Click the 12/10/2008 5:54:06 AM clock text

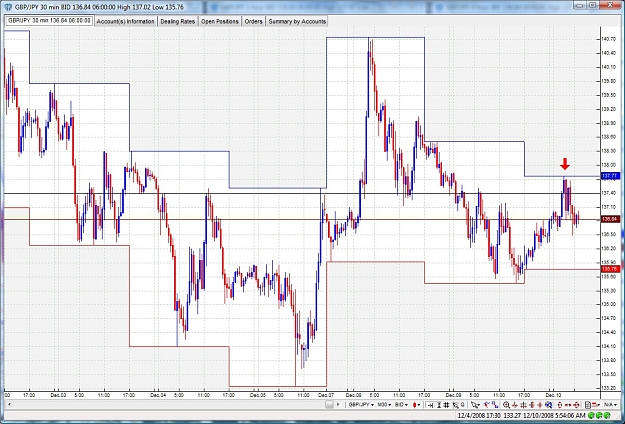(554, 416)
